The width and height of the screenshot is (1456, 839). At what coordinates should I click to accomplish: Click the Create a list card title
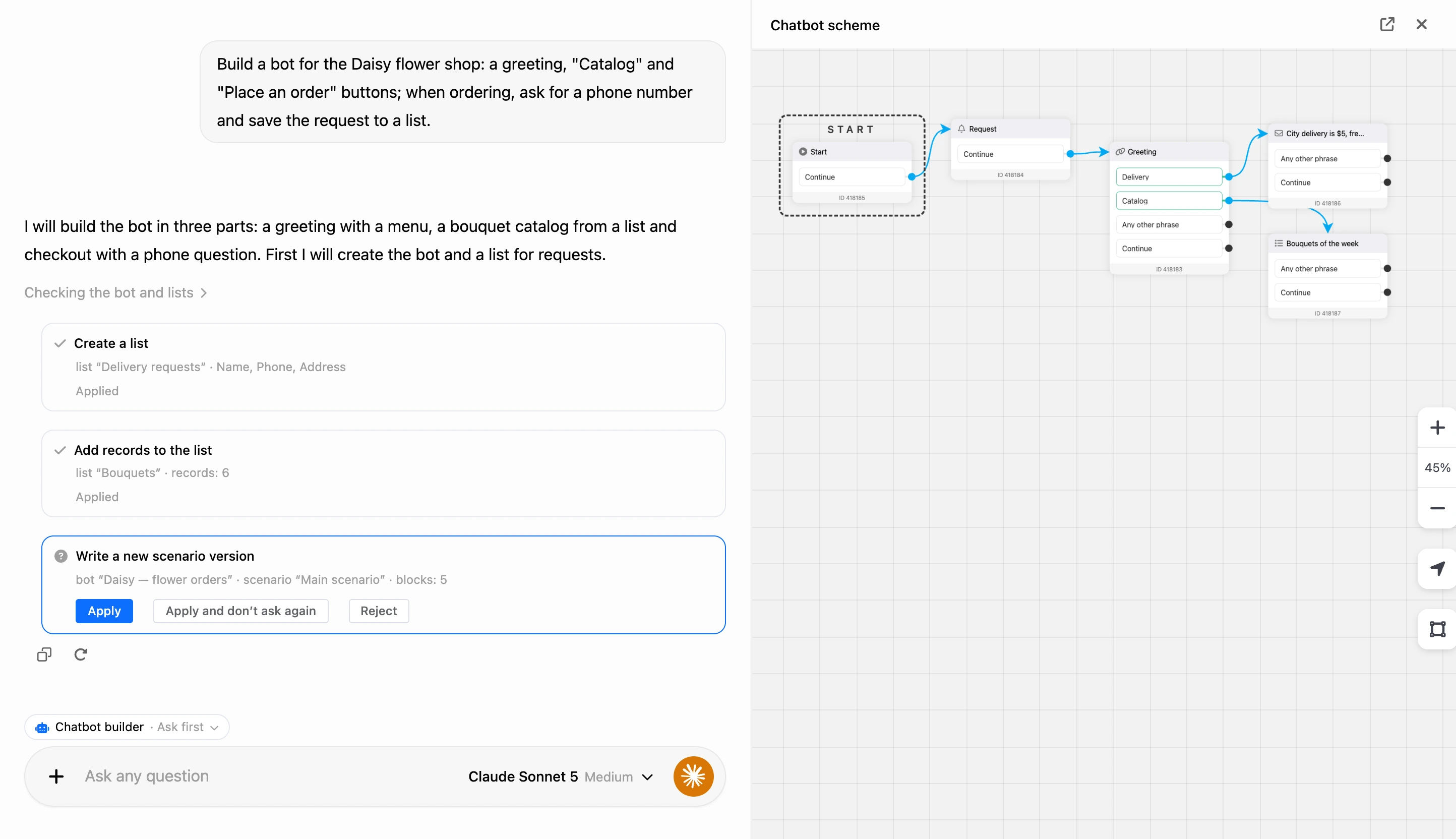111,343
